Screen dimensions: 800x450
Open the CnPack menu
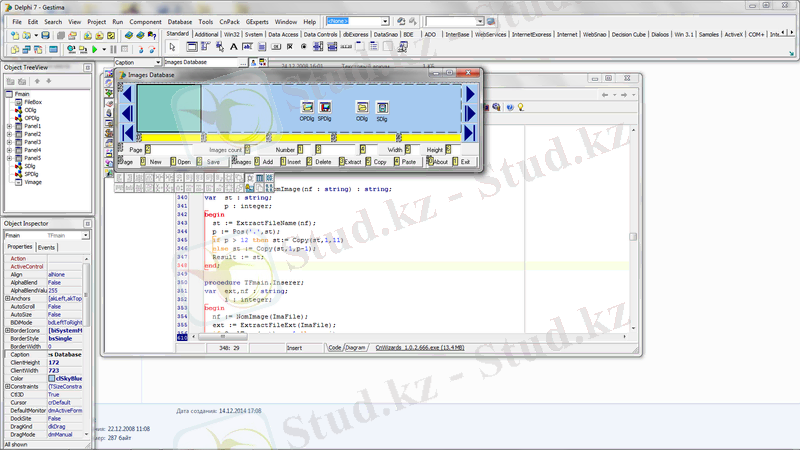pyautogui.click(x=228, y=21)
